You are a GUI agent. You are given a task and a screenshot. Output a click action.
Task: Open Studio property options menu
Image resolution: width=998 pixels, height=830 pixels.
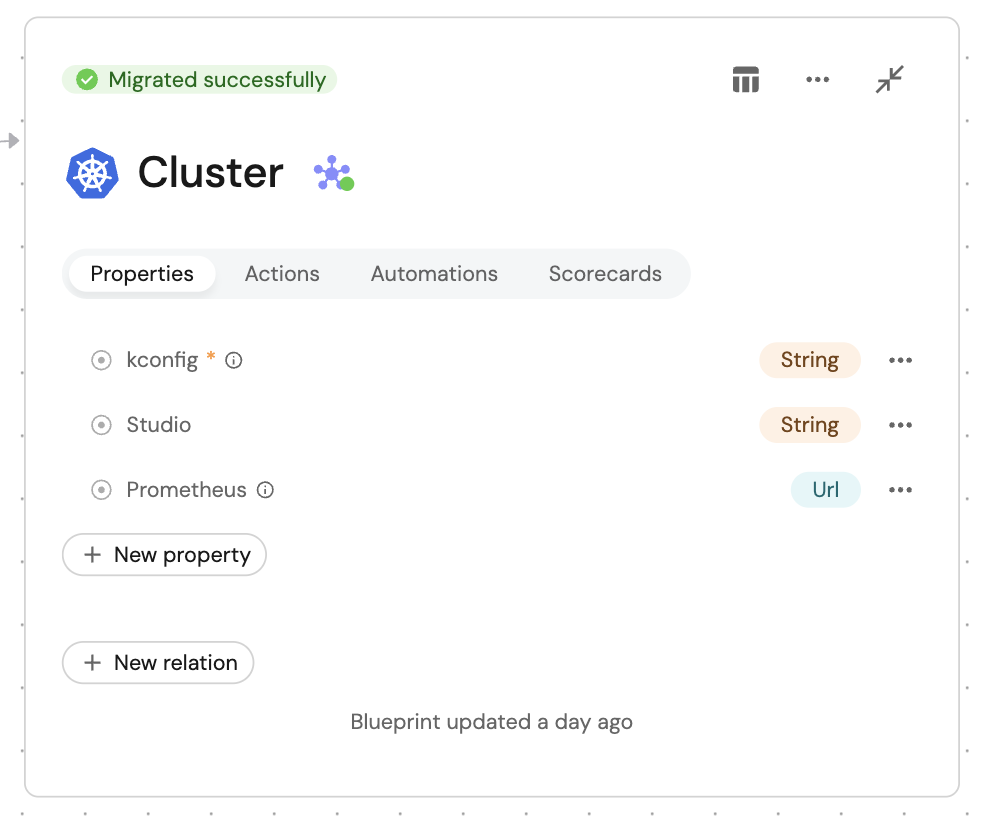(900, 425)
